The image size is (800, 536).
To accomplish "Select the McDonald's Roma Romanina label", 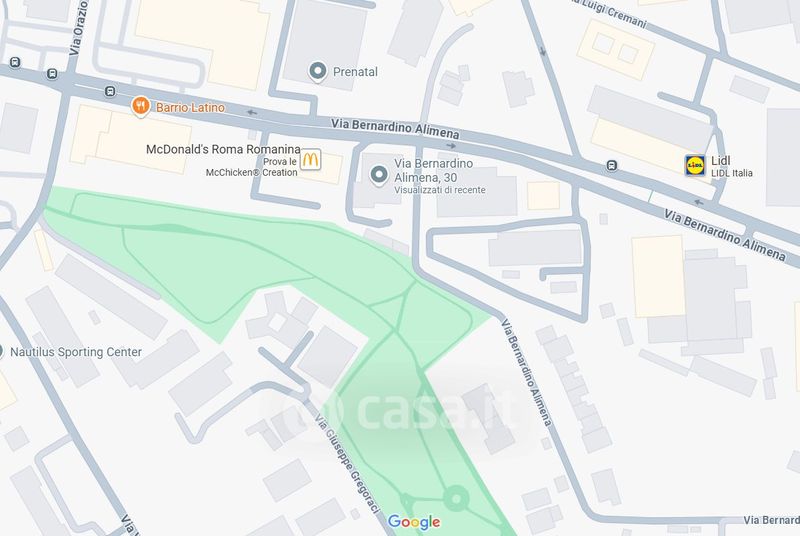I will [223, 149].
